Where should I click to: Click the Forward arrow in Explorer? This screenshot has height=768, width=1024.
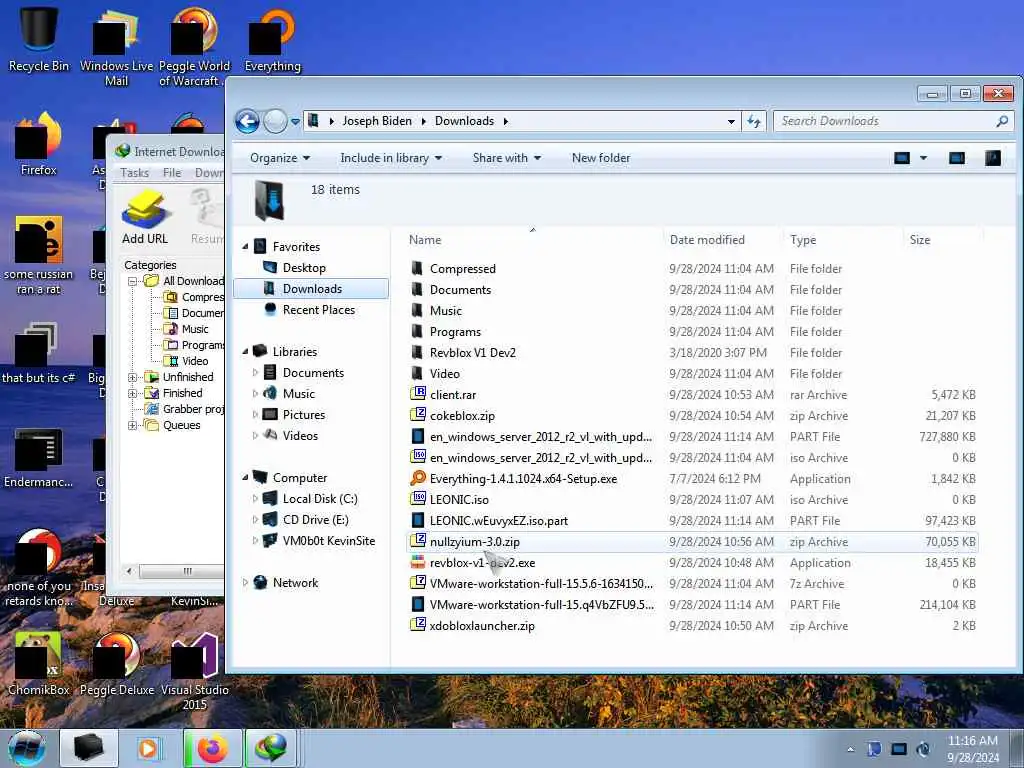(275, 121)
